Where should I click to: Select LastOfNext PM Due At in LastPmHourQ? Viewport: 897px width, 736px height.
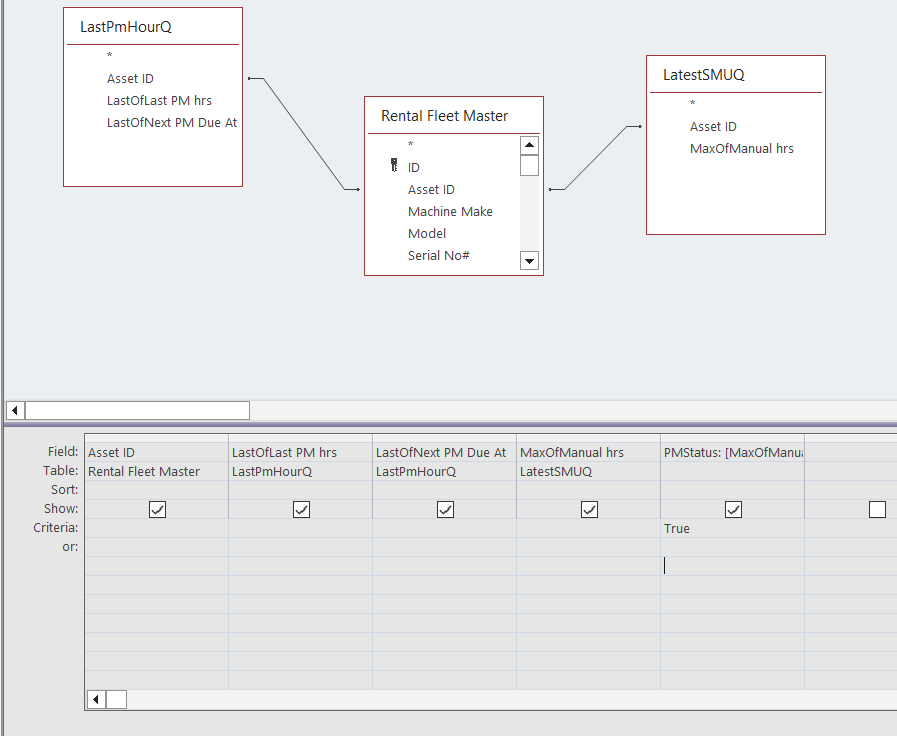pos(172,122)
